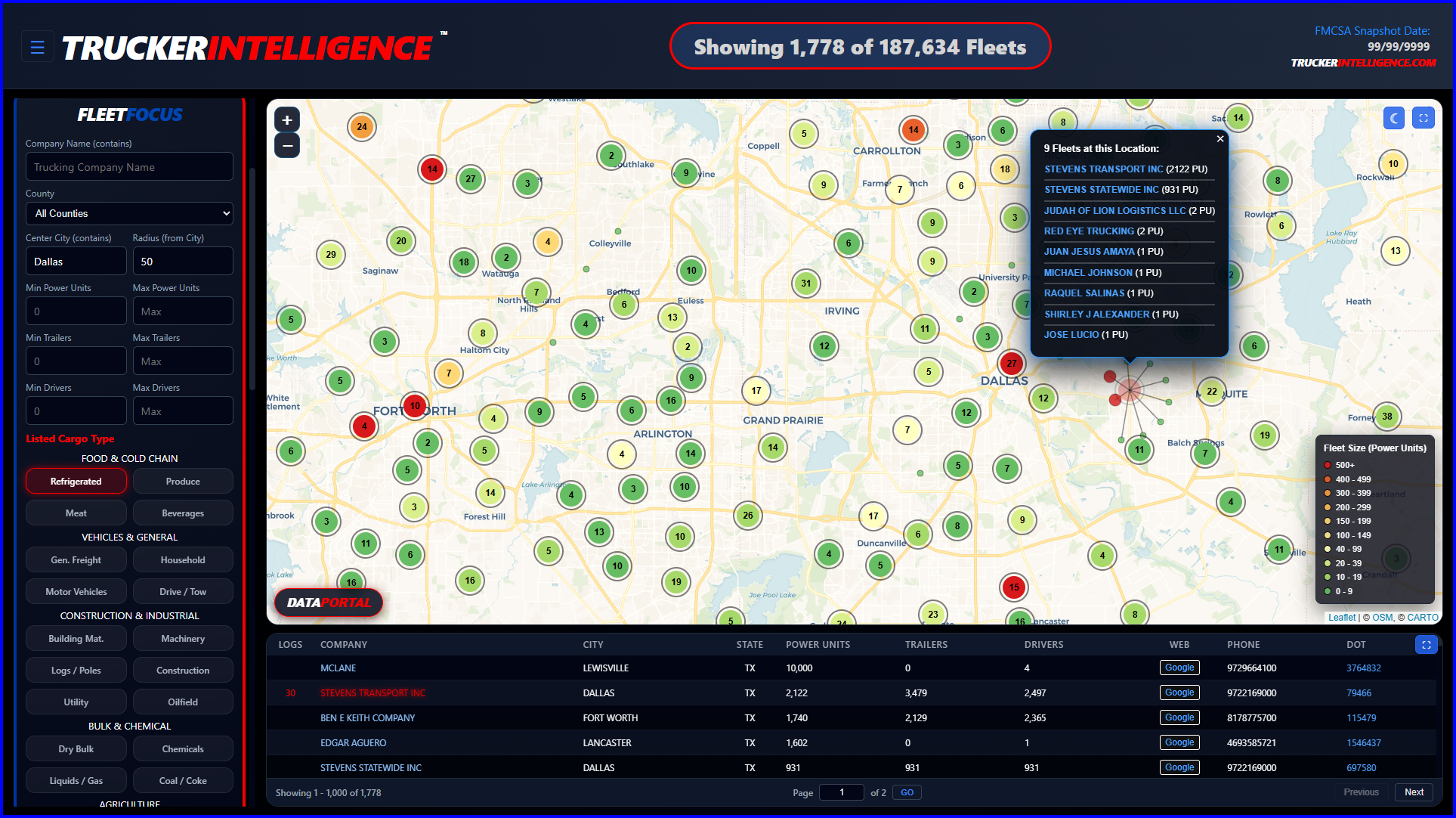This screenshot has height=818, width=1456.
Task: Expand the results table with the blue expand icon
Action: [x=1426, y=644]
